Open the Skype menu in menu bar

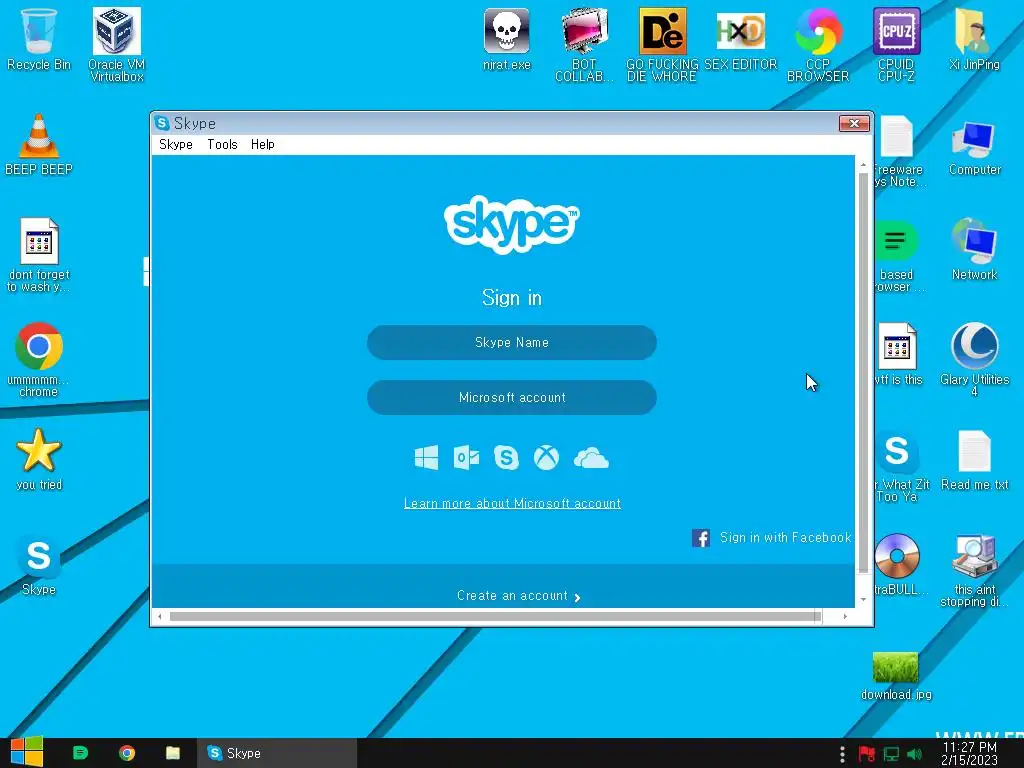pyautogui.click(x=176, y=144)
